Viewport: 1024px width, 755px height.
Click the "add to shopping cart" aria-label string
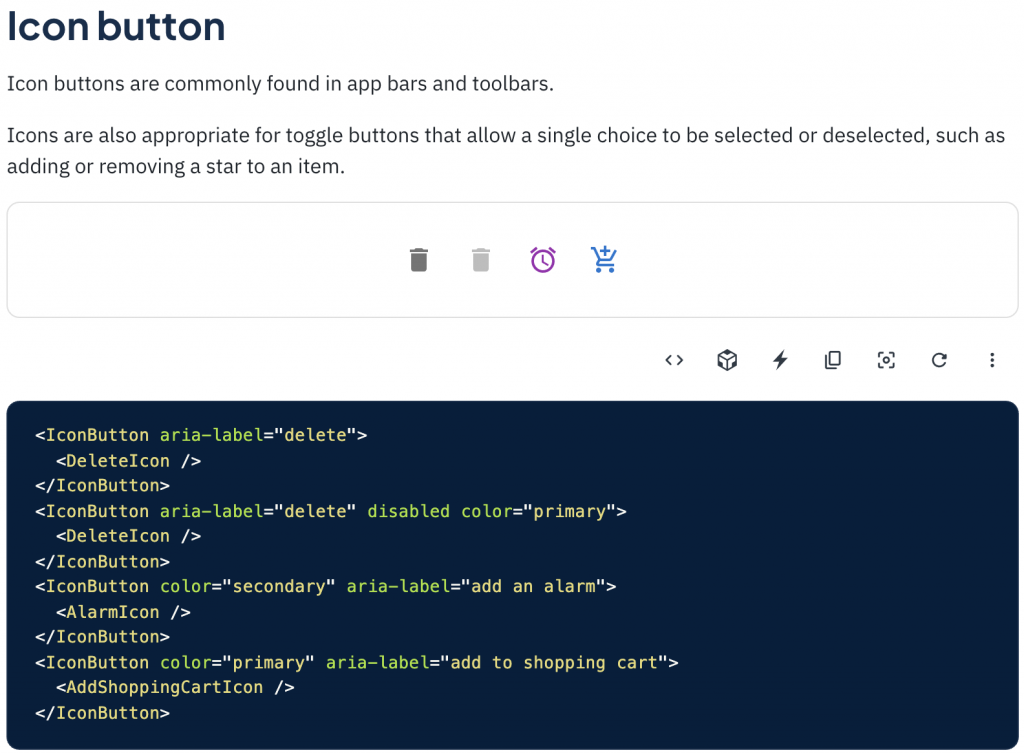coord(554,662)
